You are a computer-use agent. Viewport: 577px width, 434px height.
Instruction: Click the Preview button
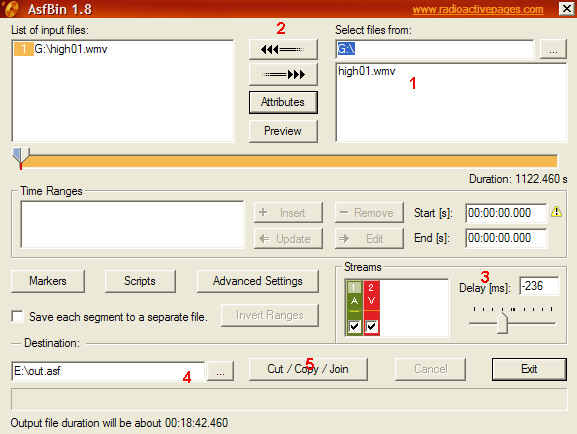[283, 131]
